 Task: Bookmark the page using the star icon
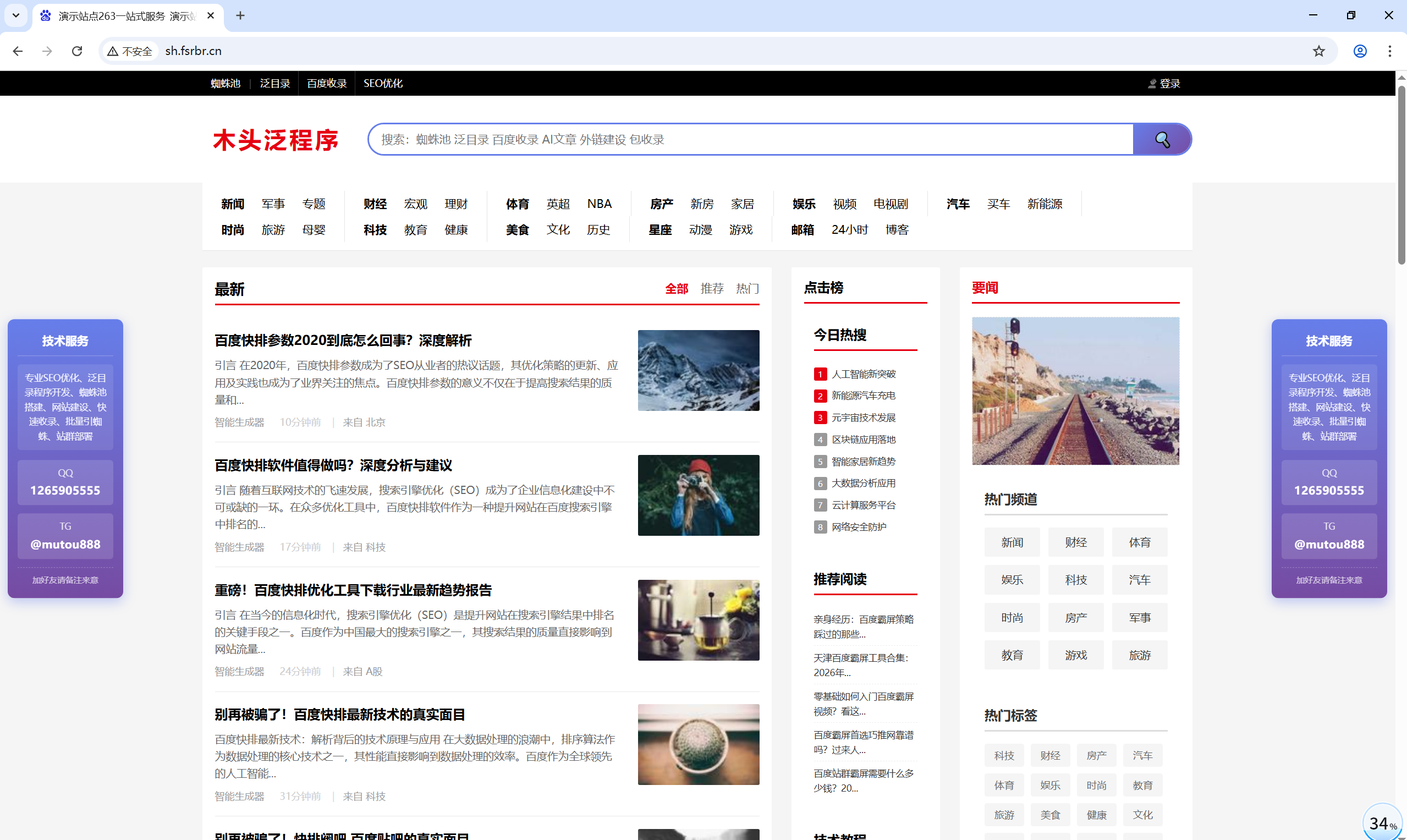1318,51
